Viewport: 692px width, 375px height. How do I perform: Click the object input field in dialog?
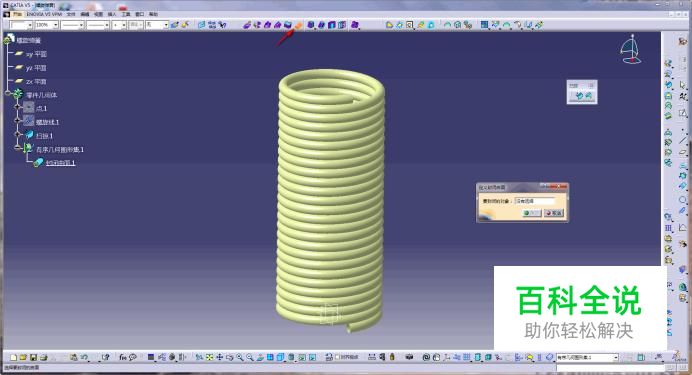[x=535, y=201]
